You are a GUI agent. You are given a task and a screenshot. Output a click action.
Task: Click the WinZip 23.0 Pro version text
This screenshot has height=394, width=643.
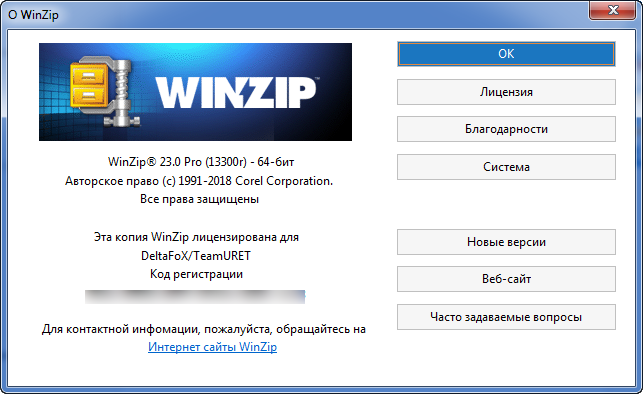click(x=201, y=162)
